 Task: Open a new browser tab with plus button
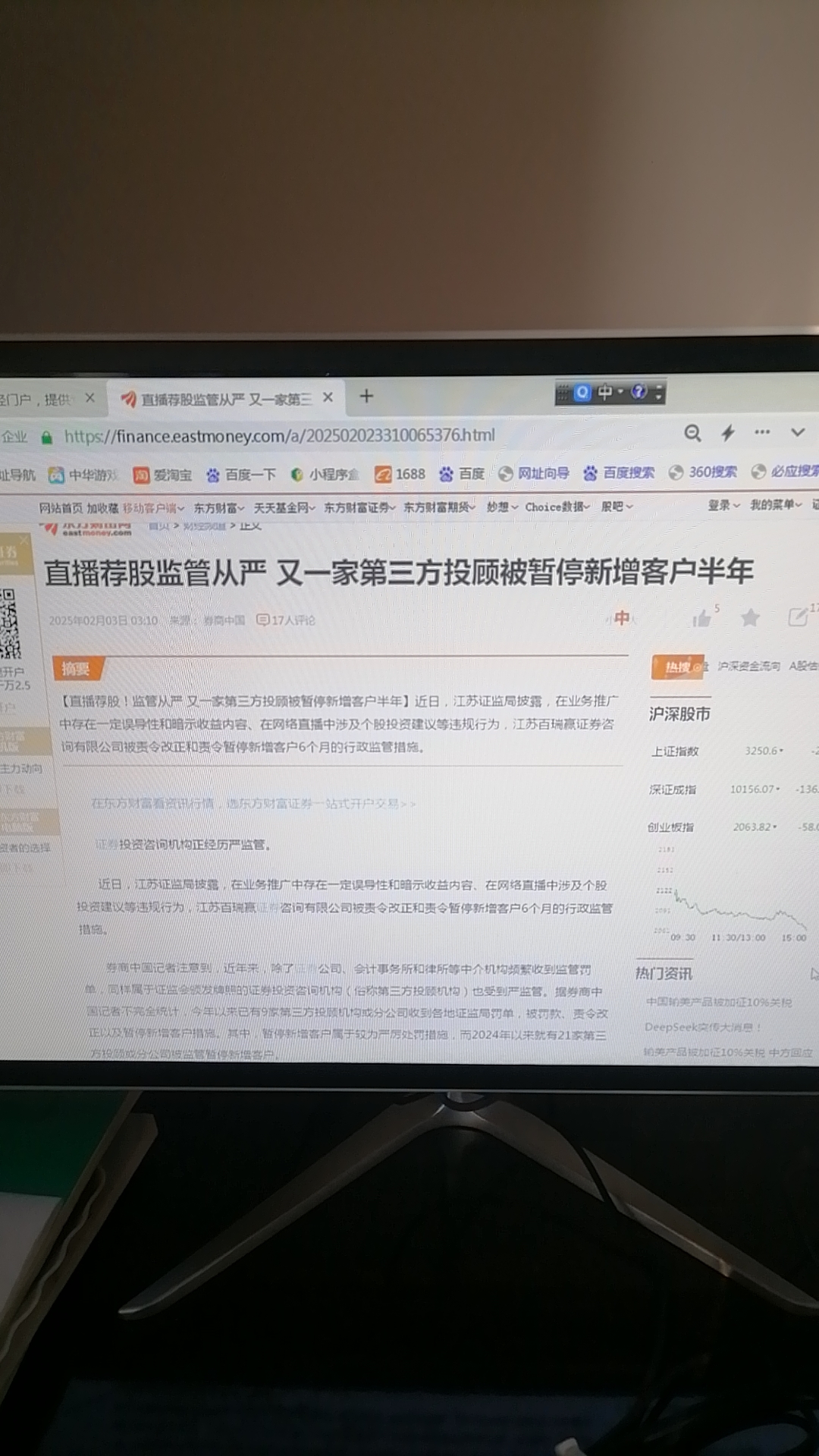point(366,396)
